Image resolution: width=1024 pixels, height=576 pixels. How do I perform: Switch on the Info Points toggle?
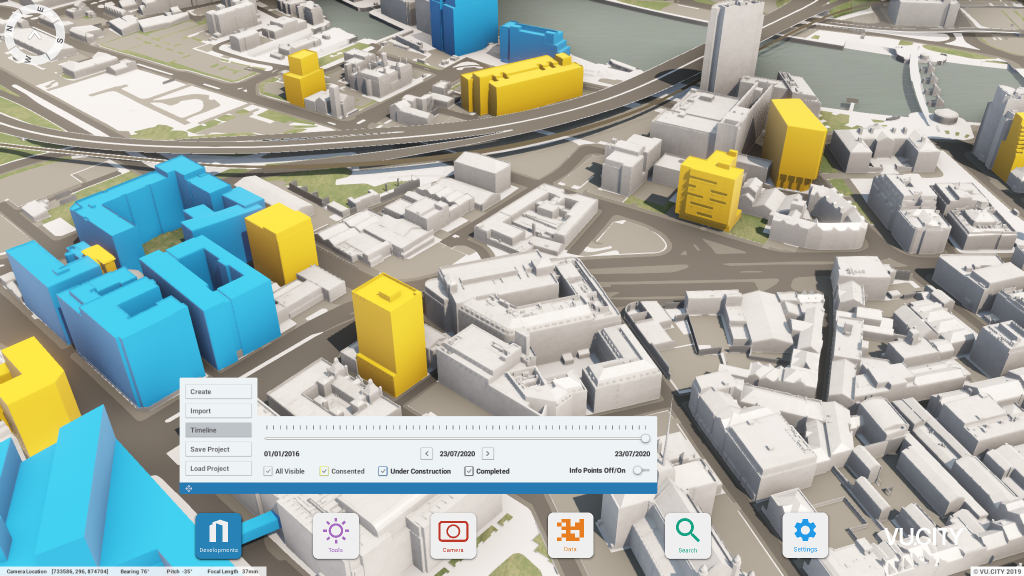point(640,470)
